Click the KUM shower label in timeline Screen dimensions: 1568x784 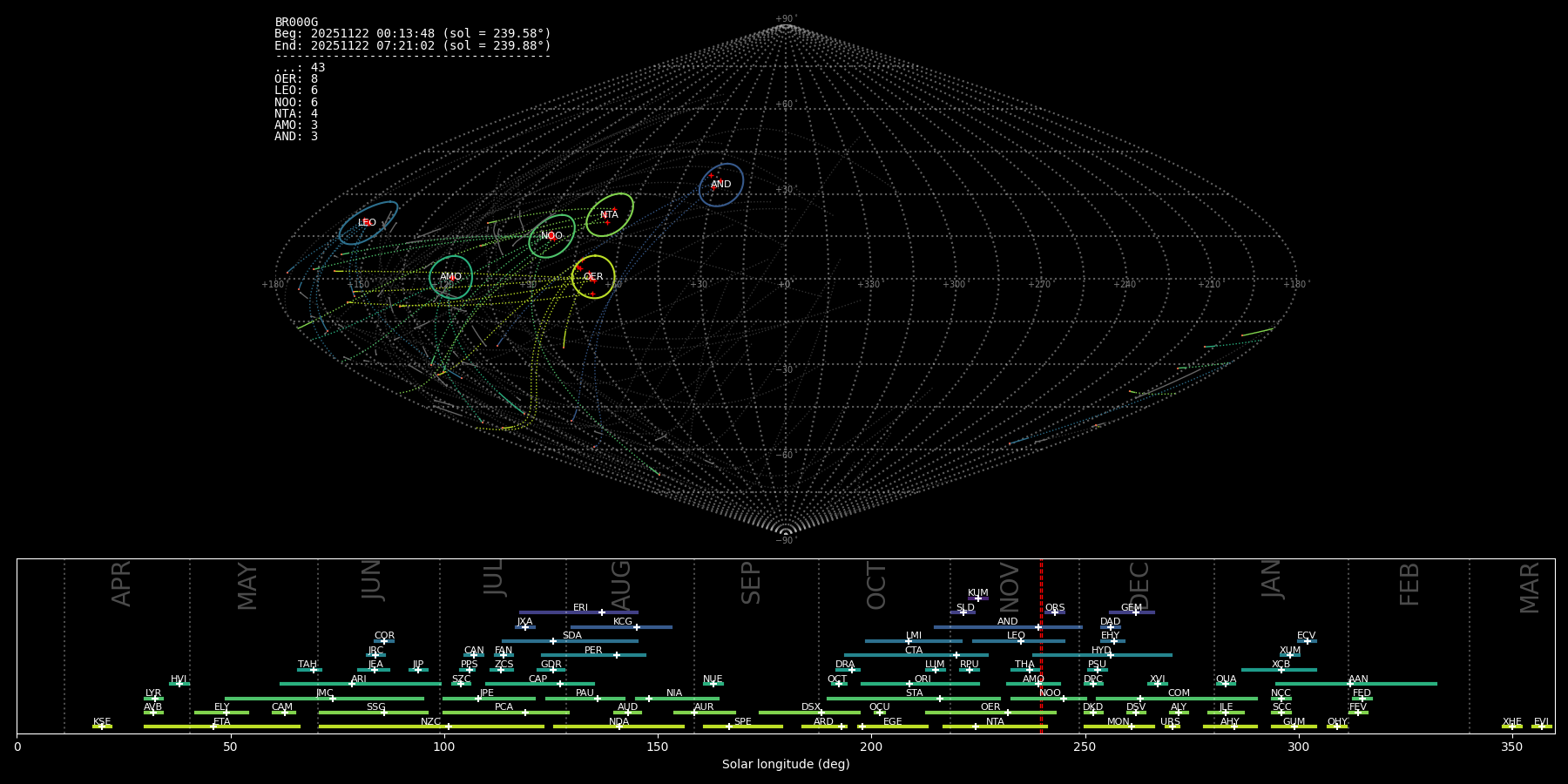[978, 592]
